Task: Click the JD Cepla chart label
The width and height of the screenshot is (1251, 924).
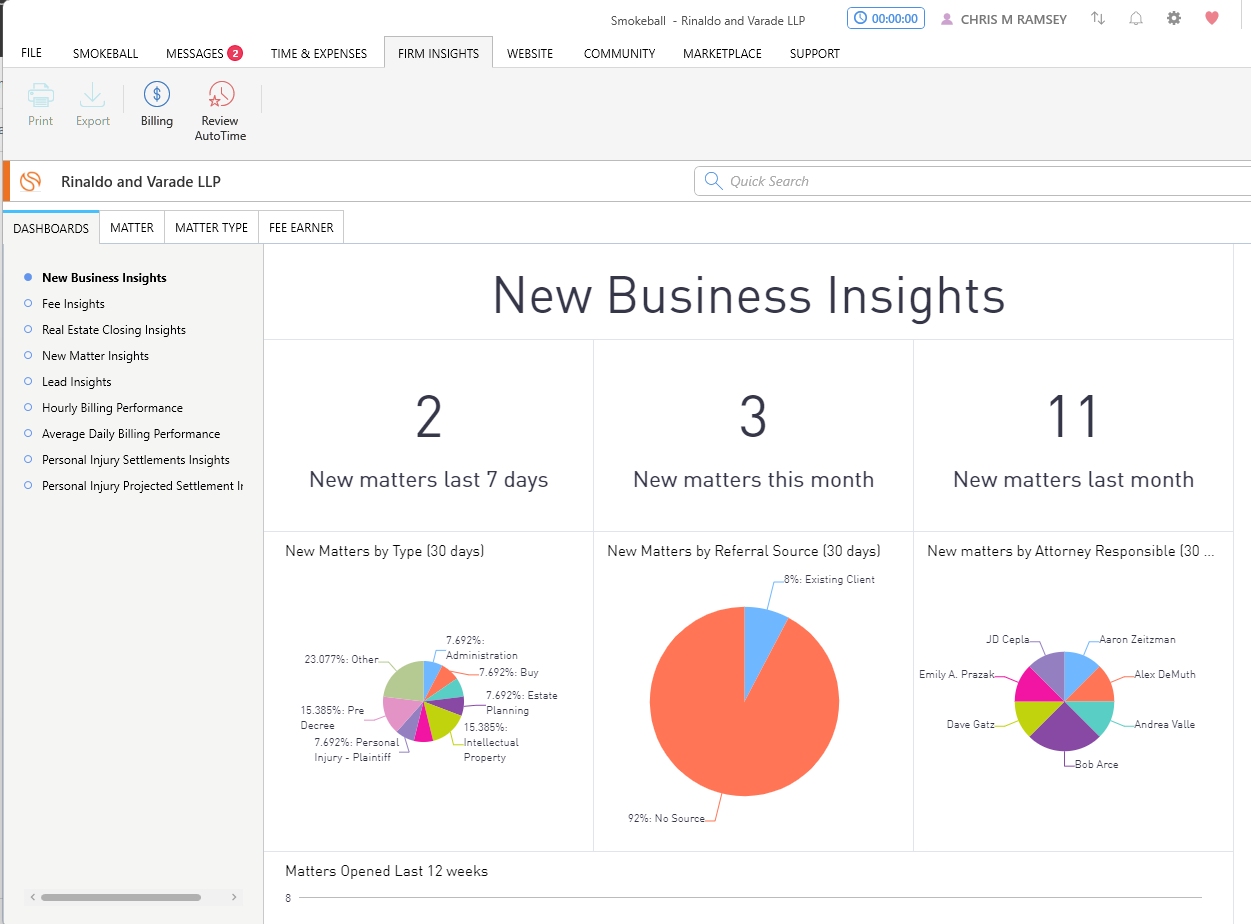Action: pyautogui.click(x=1007, y=639)
